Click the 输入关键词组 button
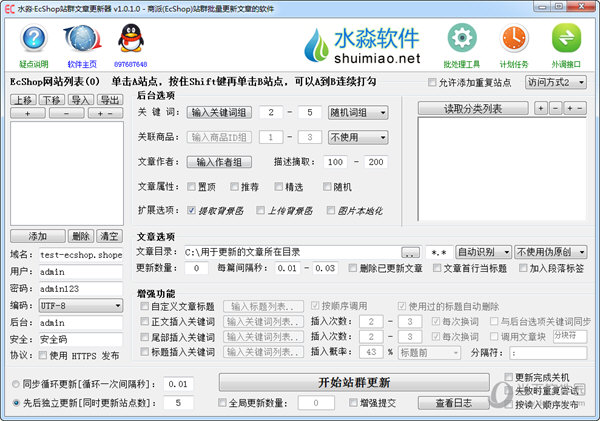The image size is (600, 421). click(219, 113)
